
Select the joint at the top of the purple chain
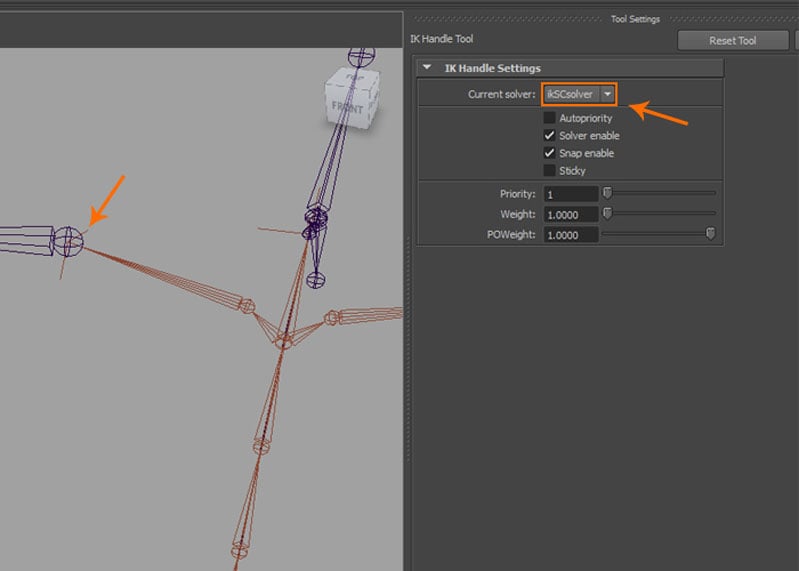click(x=362, y=56)
